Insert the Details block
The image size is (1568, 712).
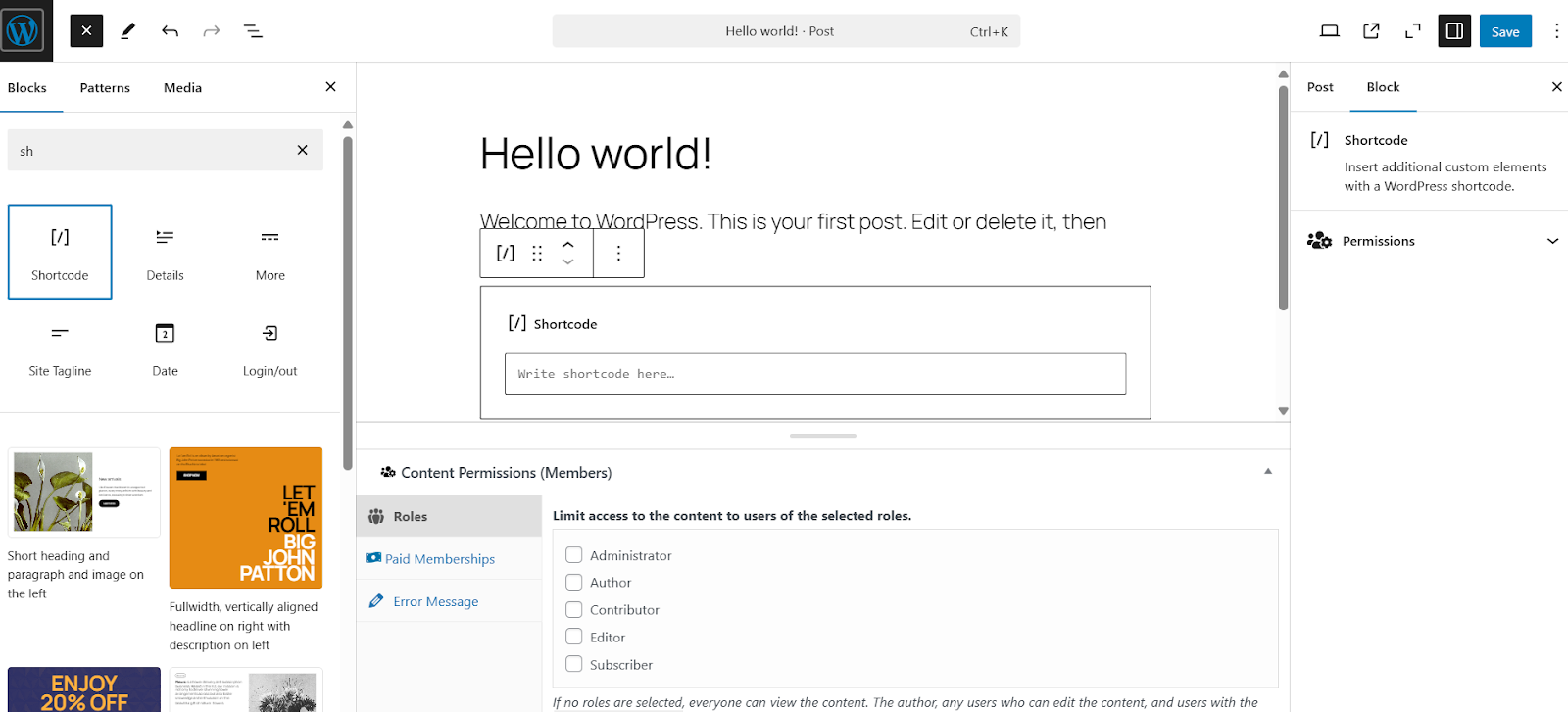[x=165, y=252]
